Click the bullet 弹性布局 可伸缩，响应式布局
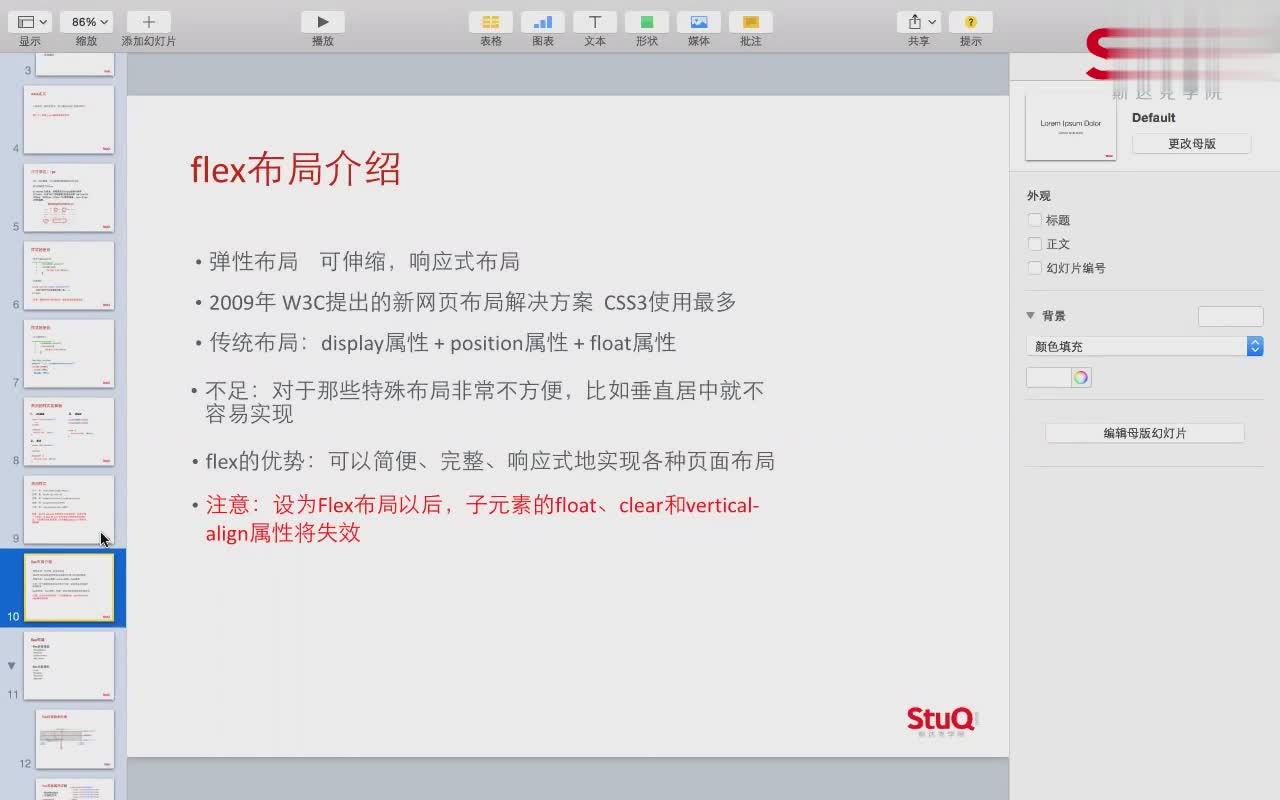The height and width of the screenshot is (800, 1280). tap(364, 262)
